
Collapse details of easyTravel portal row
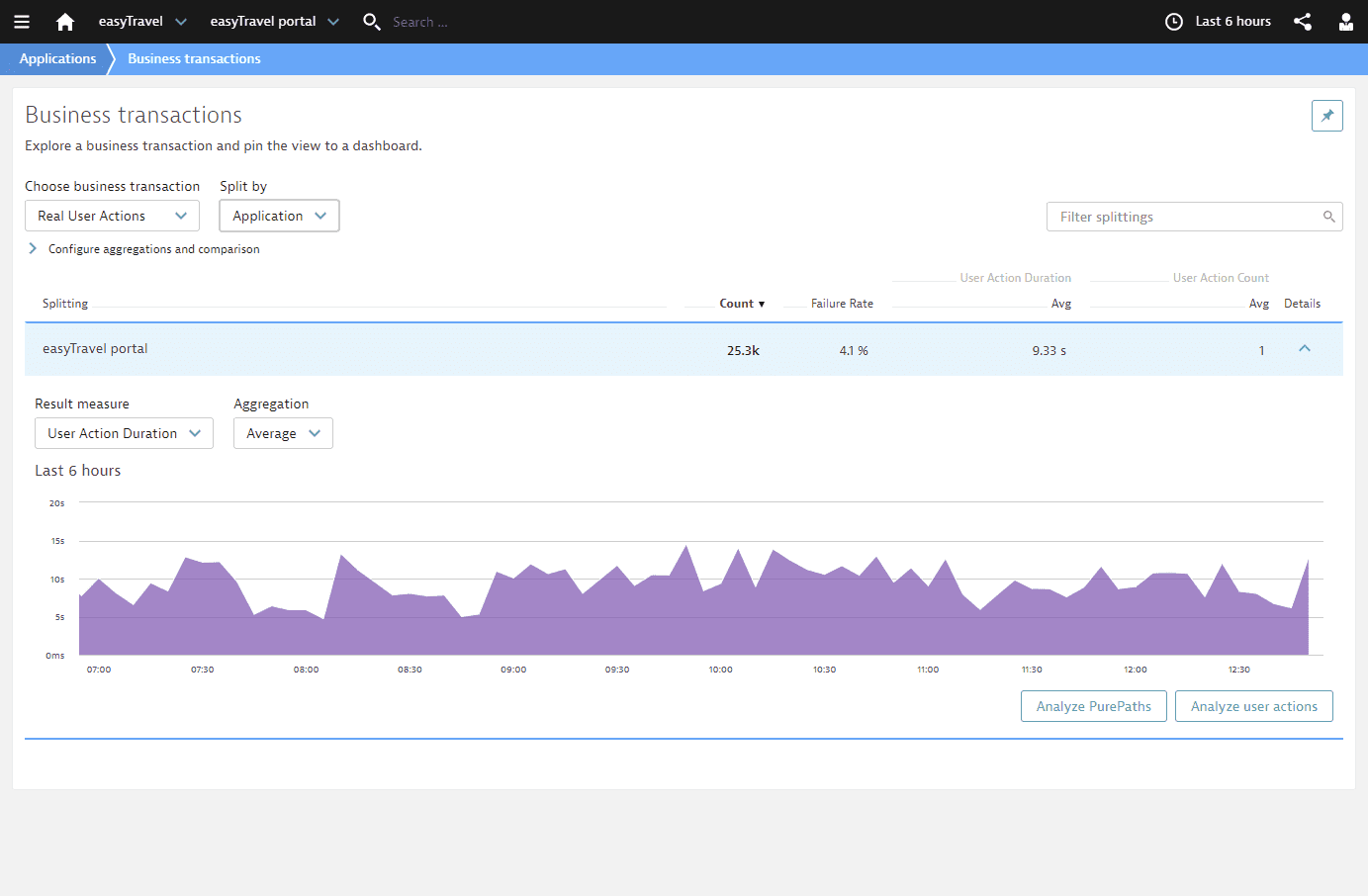tap(1305, 348)
